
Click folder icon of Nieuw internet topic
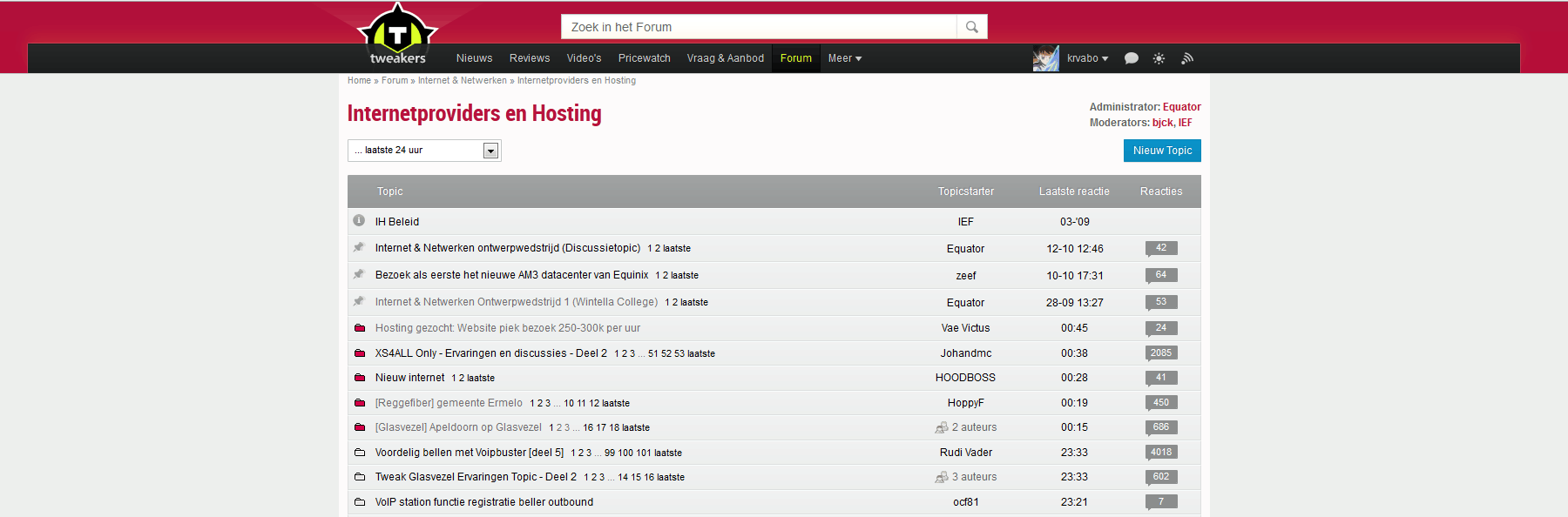(x=360, y=378)
